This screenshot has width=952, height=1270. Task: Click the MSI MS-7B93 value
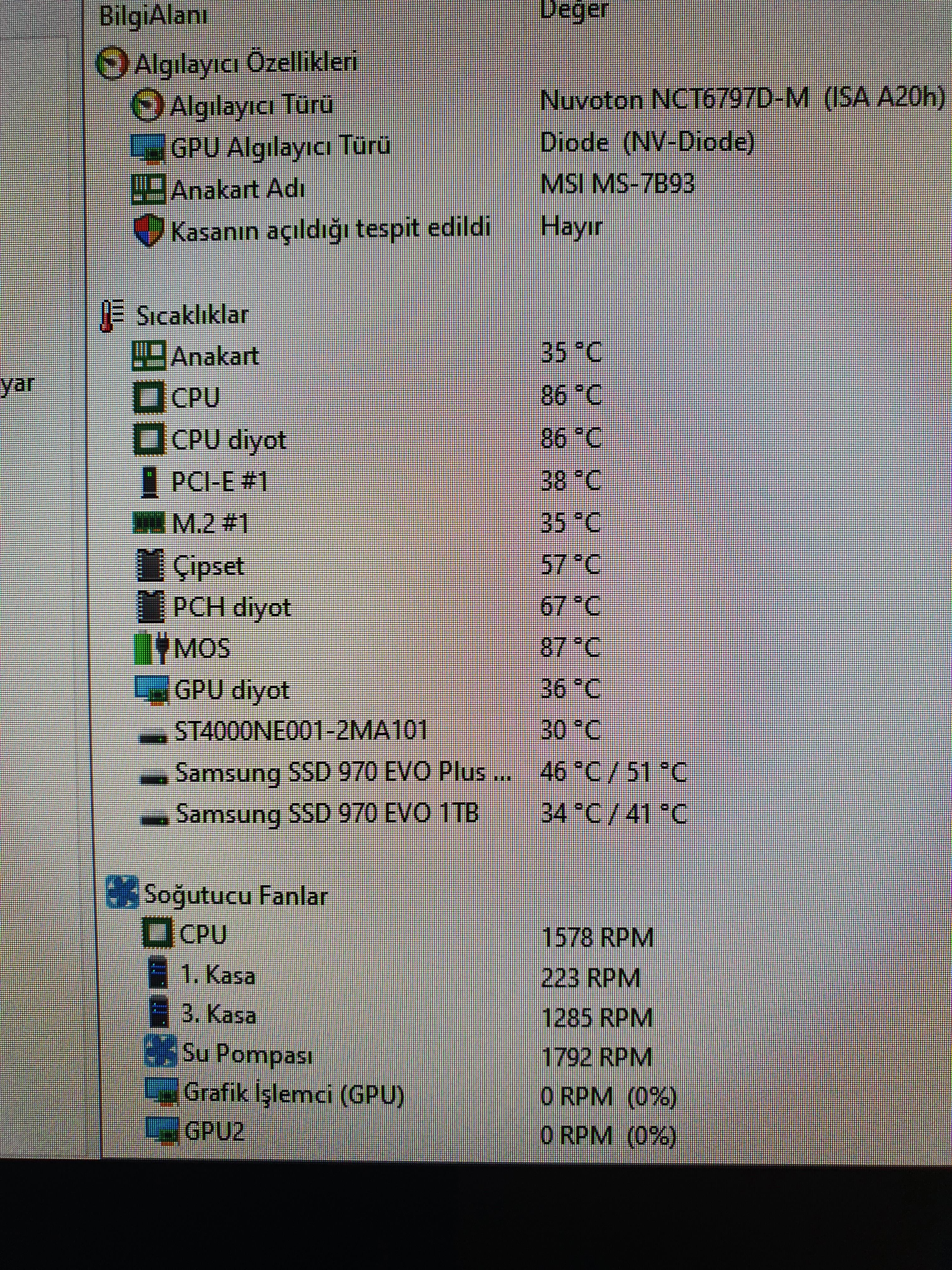click(x=617, y=184)
